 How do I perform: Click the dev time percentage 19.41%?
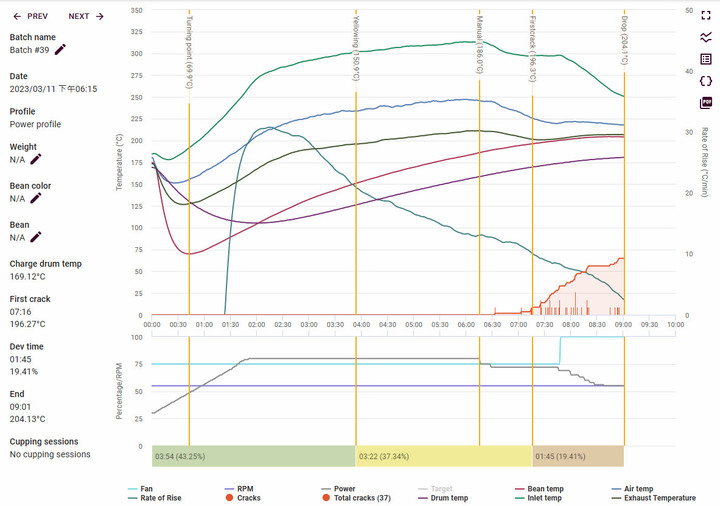[x=24, y=371]
